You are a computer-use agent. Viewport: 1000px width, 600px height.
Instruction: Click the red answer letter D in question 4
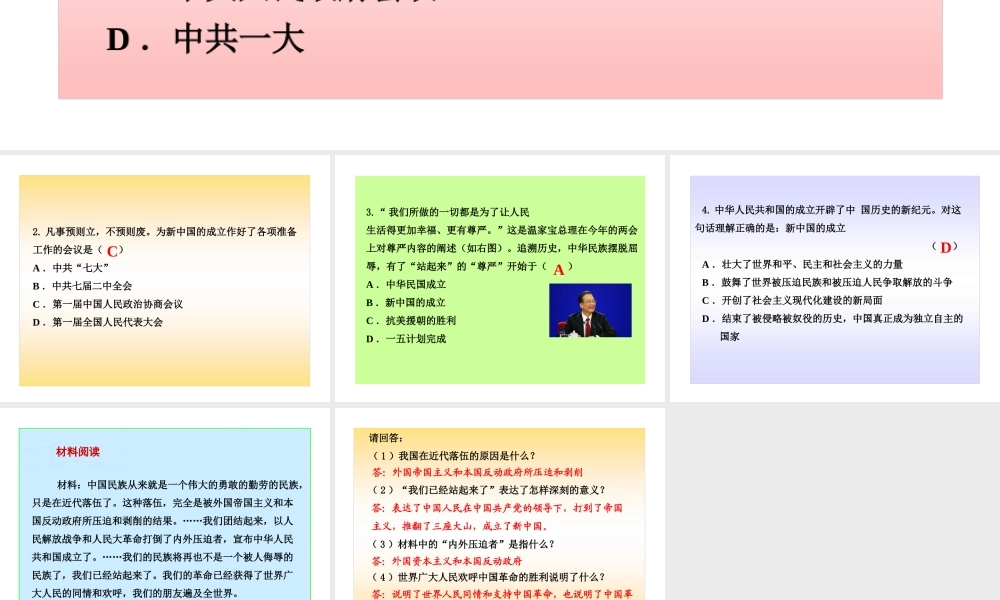coord(945,248)
